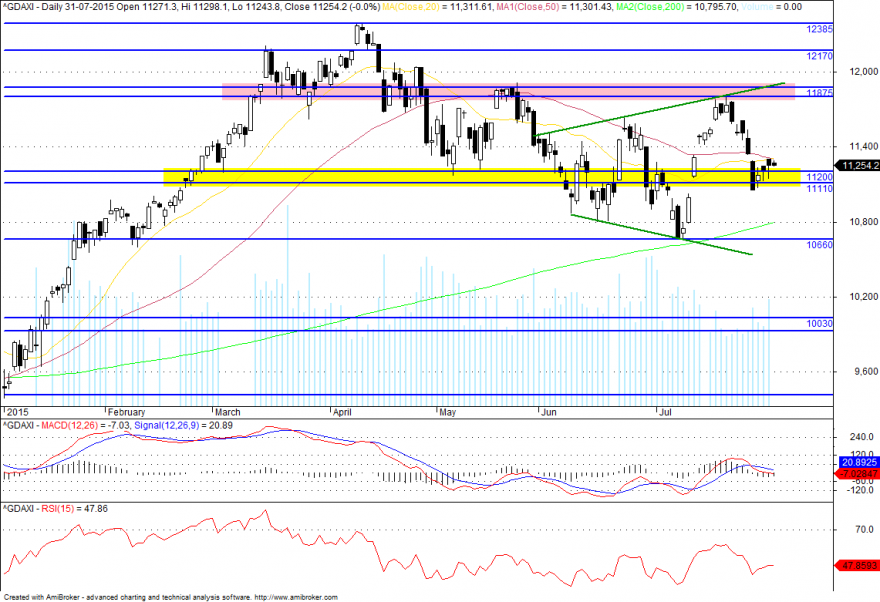
Task: Click the current price tag 11,254.2
Action: point(857,166)
